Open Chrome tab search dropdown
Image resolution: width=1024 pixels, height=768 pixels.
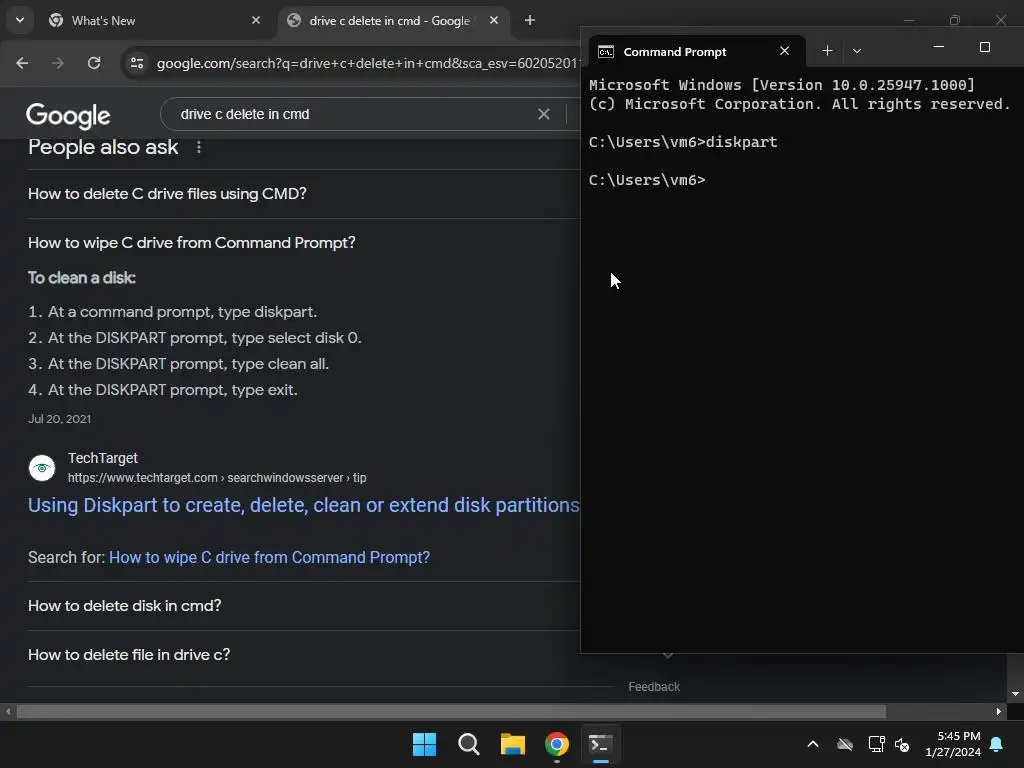20,20
